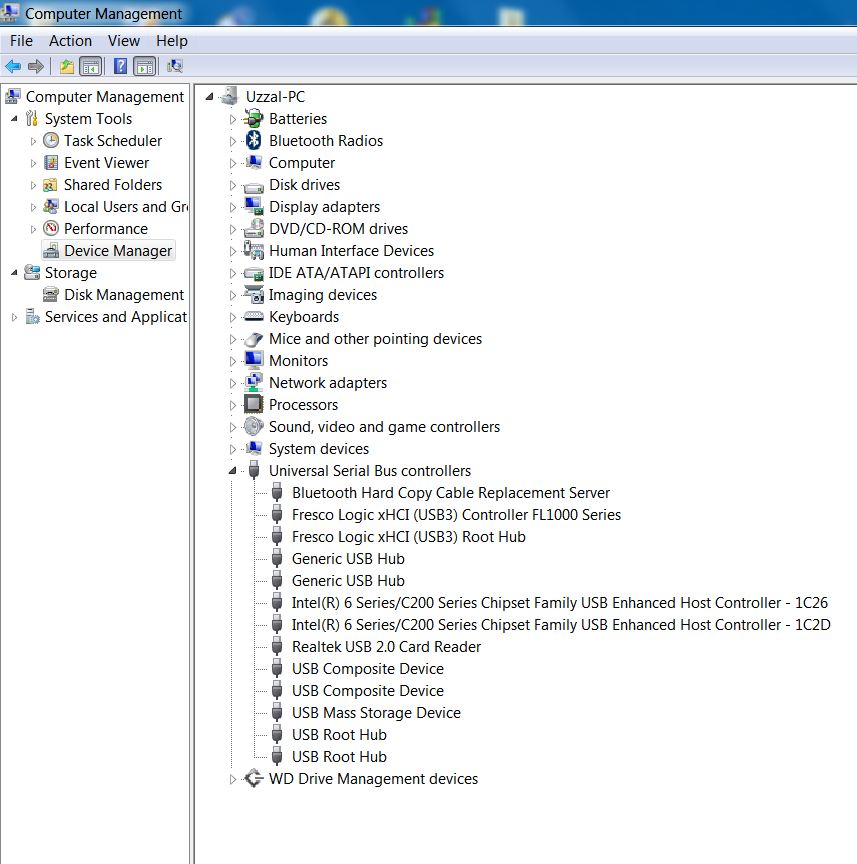Click the Mice and other pointing devices icon

coord(254,339)
